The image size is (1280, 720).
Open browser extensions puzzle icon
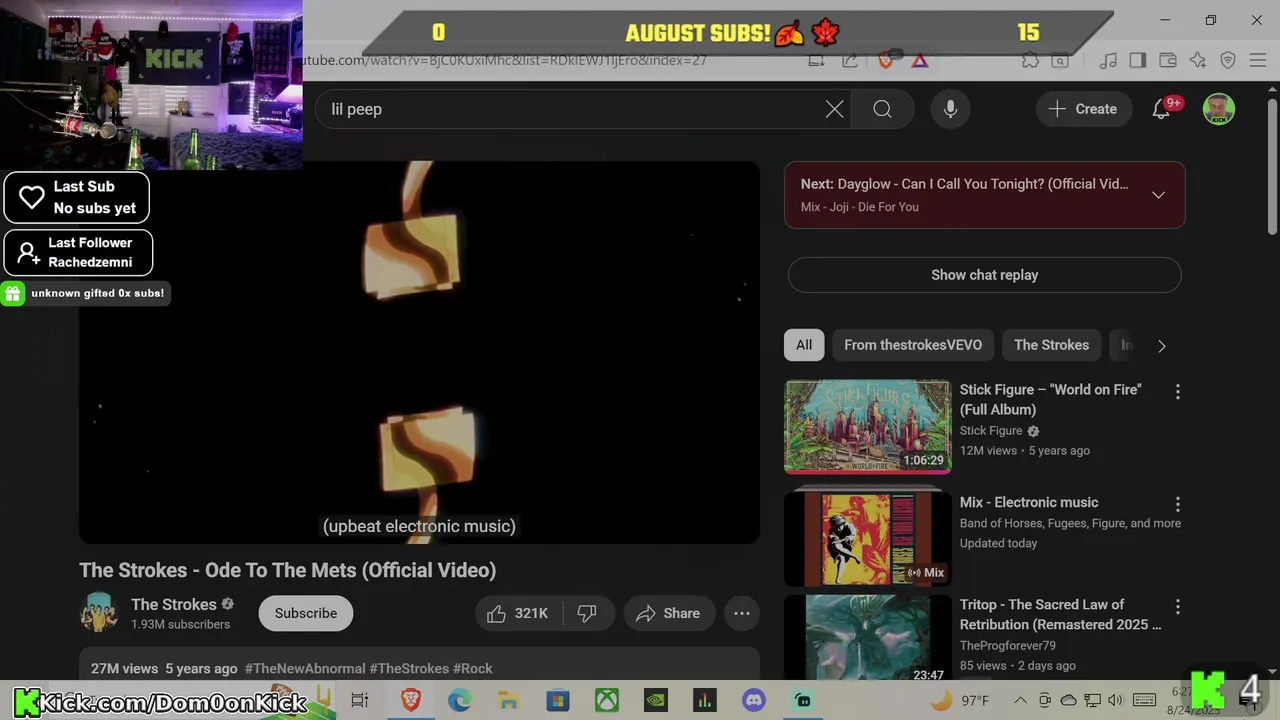pos(1030,61)
